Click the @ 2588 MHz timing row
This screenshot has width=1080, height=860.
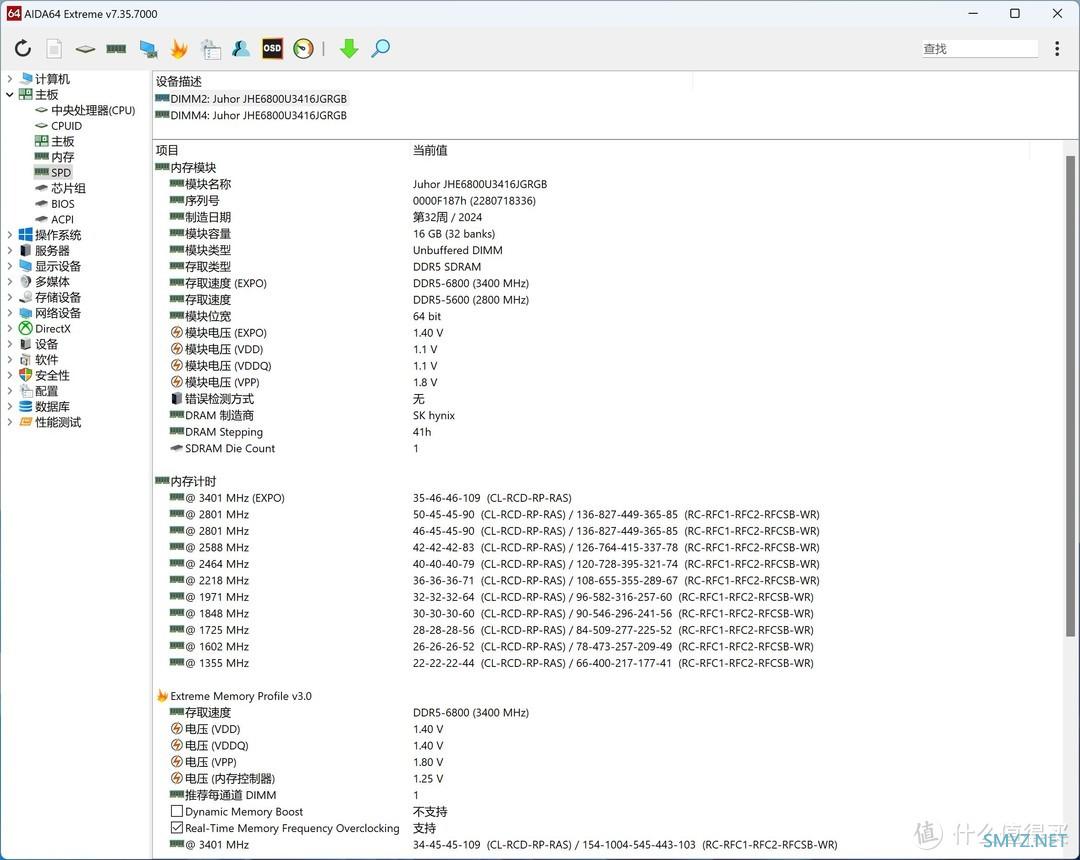click(609, 547)
